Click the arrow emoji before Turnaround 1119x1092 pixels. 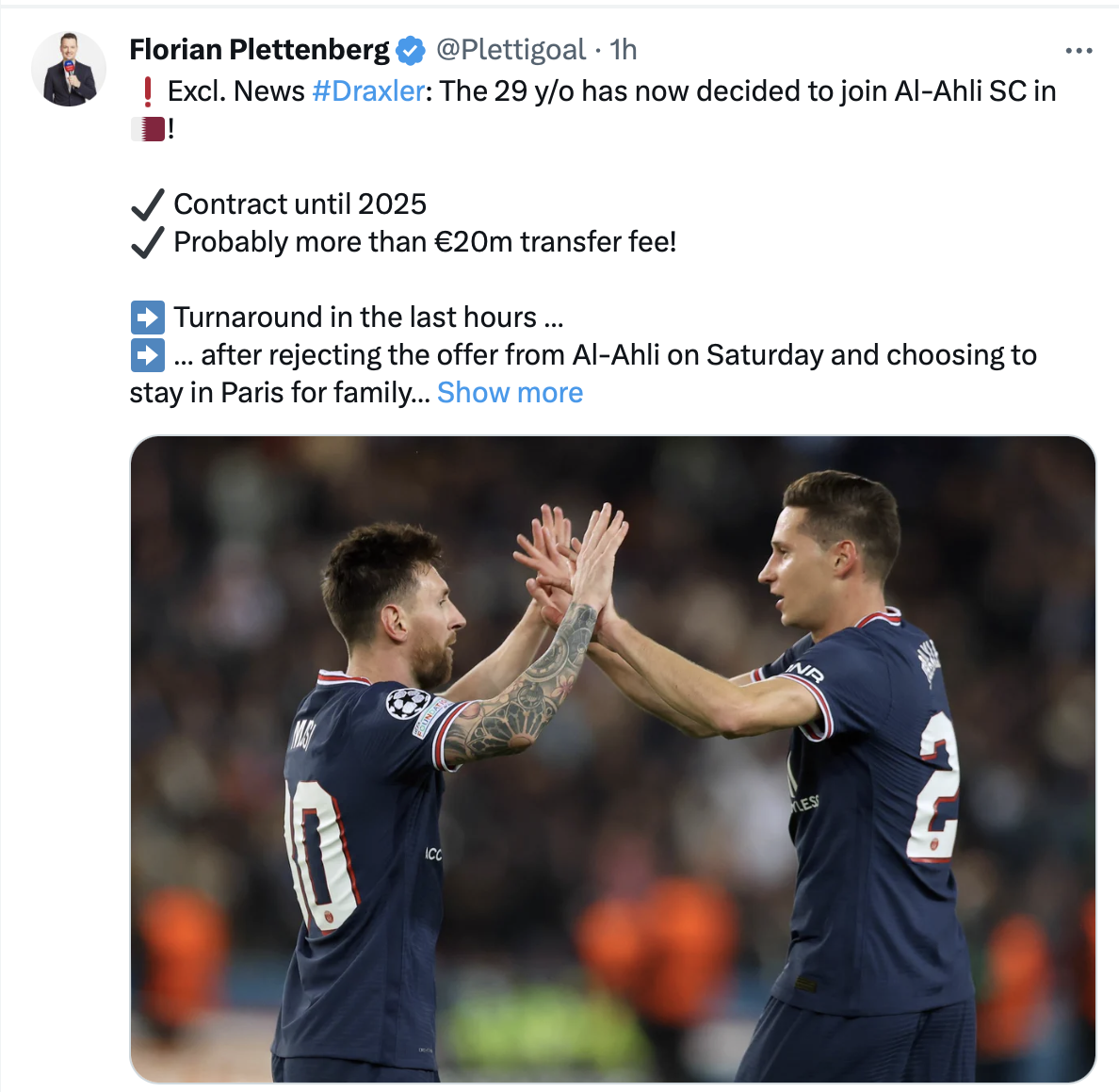(148, 318)
